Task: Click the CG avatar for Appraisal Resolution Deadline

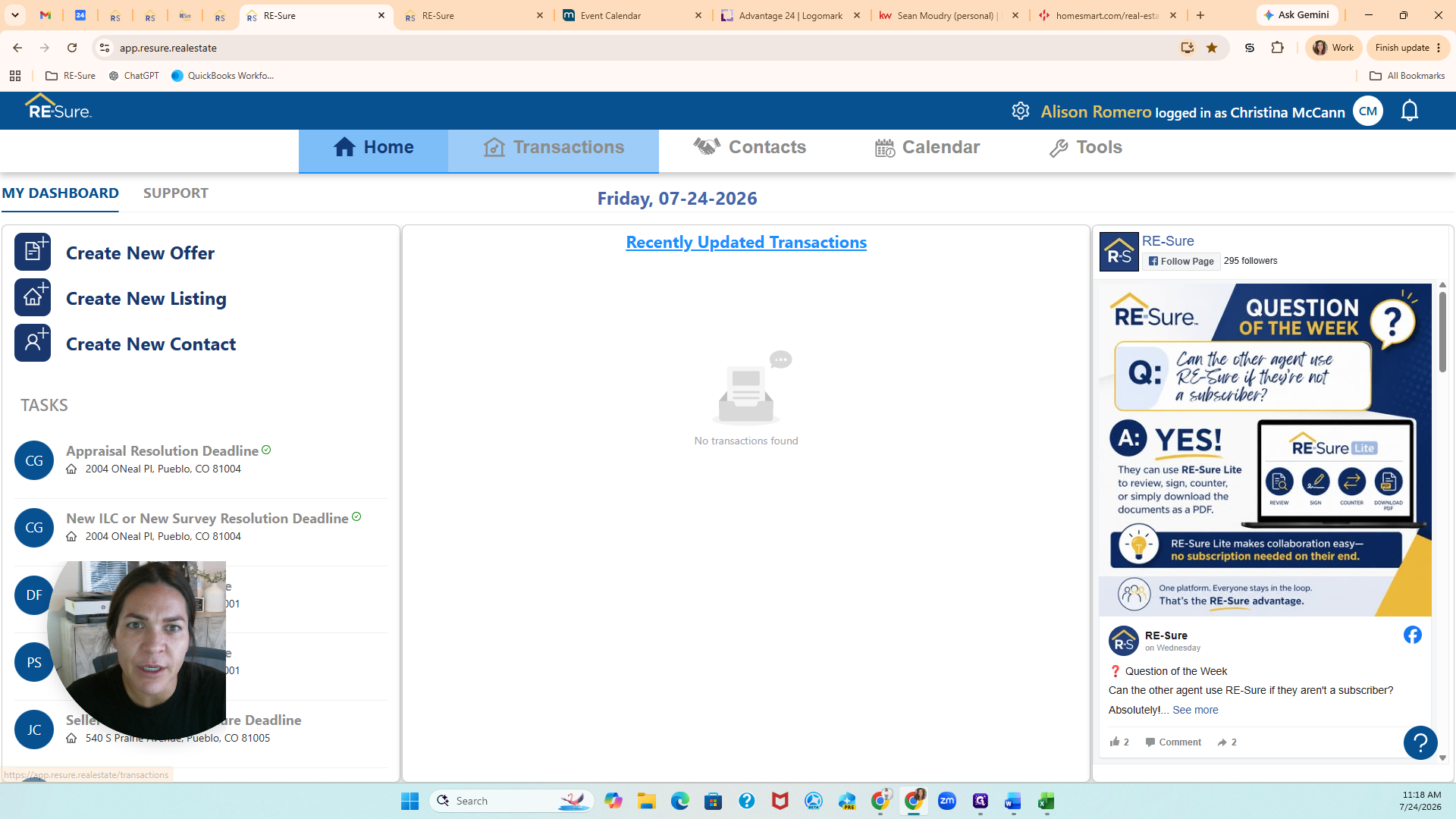Action: tap(34, 460)
